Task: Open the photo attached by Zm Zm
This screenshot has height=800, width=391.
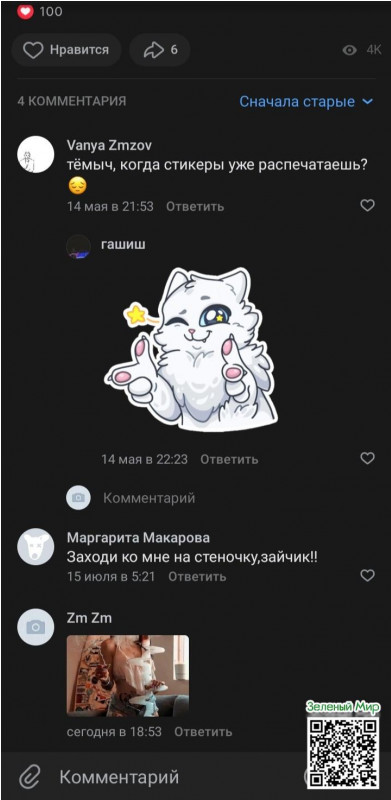Action: coord(128,676)
